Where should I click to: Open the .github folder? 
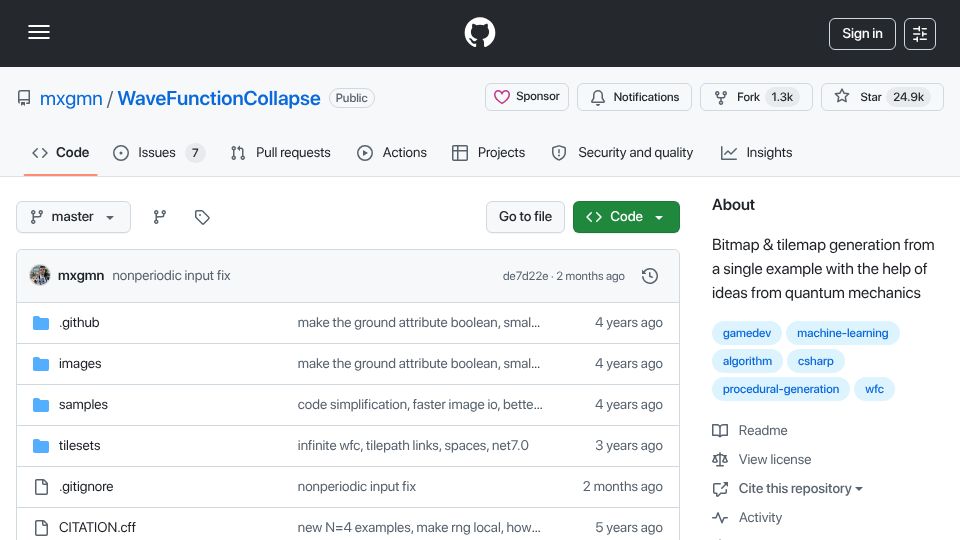79,323
